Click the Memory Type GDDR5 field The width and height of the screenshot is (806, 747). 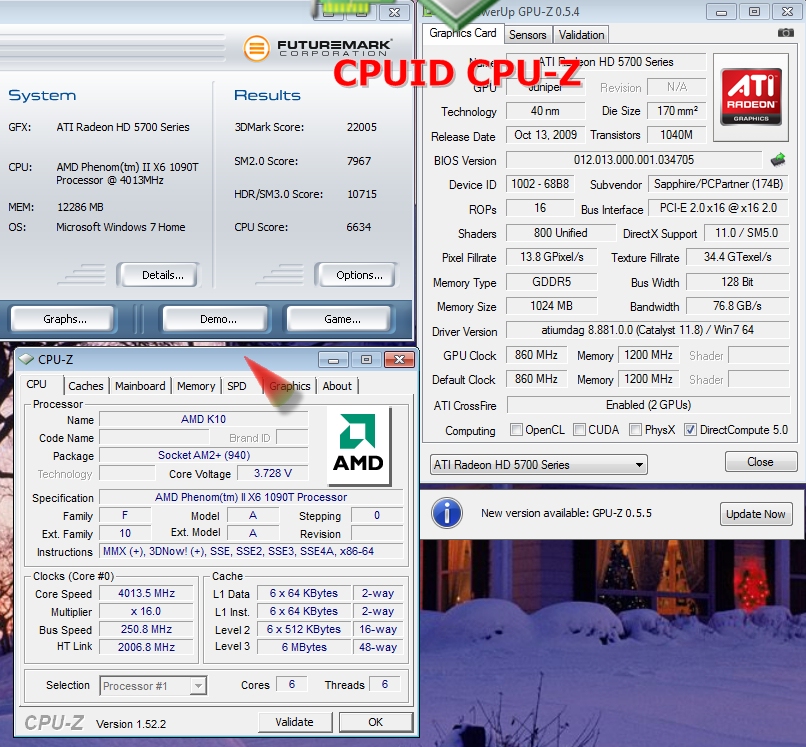pos(552,282)
